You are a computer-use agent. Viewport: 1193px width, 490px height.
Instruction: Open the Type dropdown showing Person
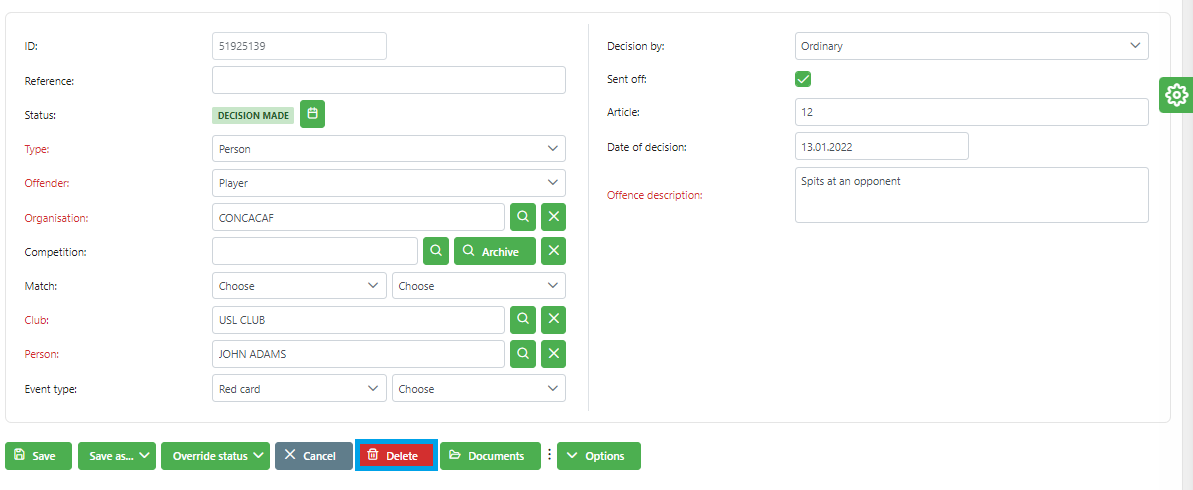point(388,149)
